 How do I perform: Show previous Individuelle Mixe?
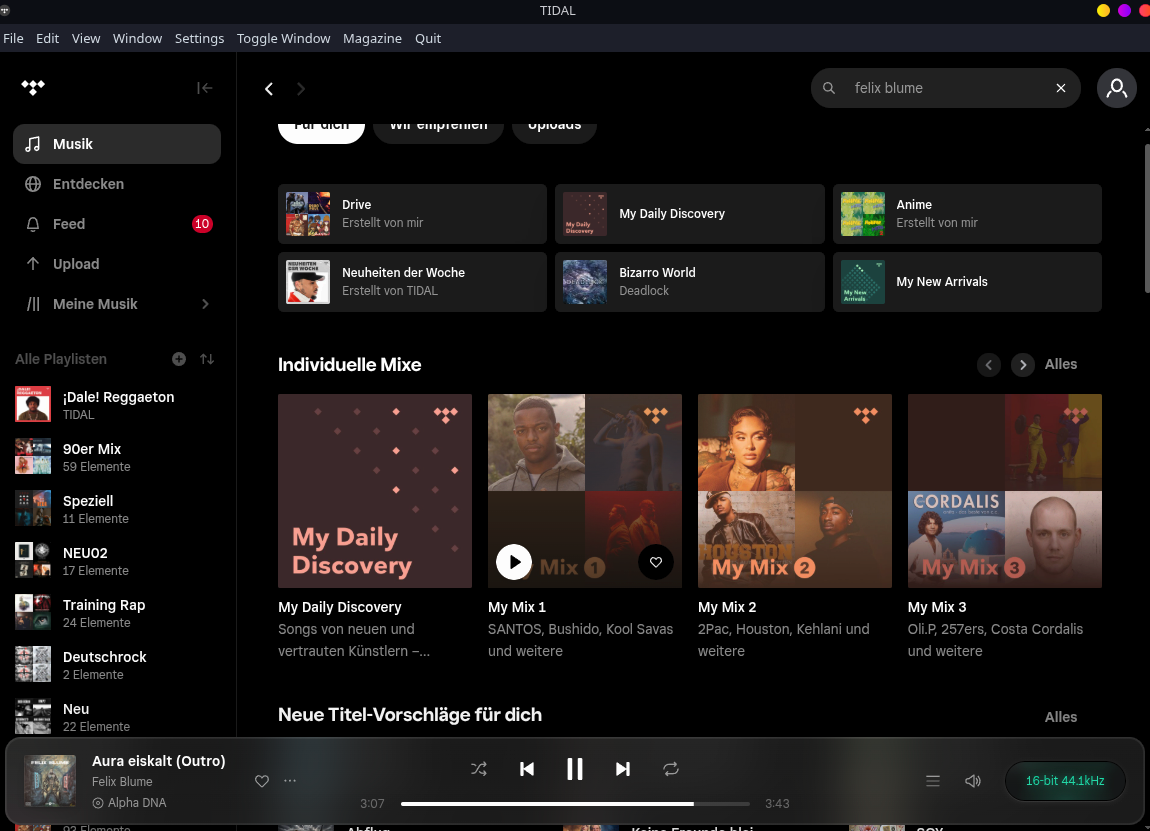pos(989,365)
